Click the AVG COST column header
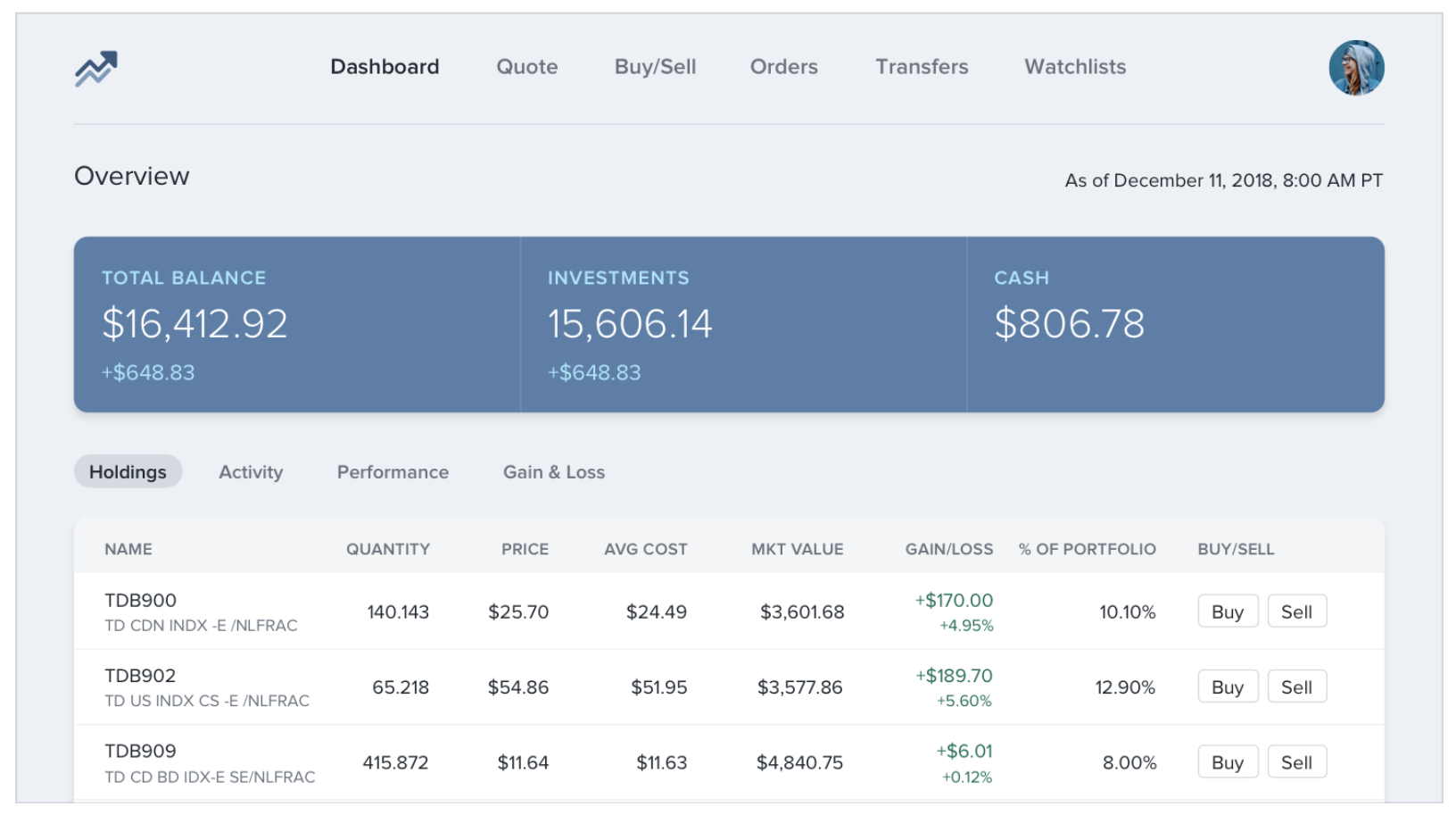Image resolution: width=1456 pixels, height=815 pixels. click(x=646, y=549)
